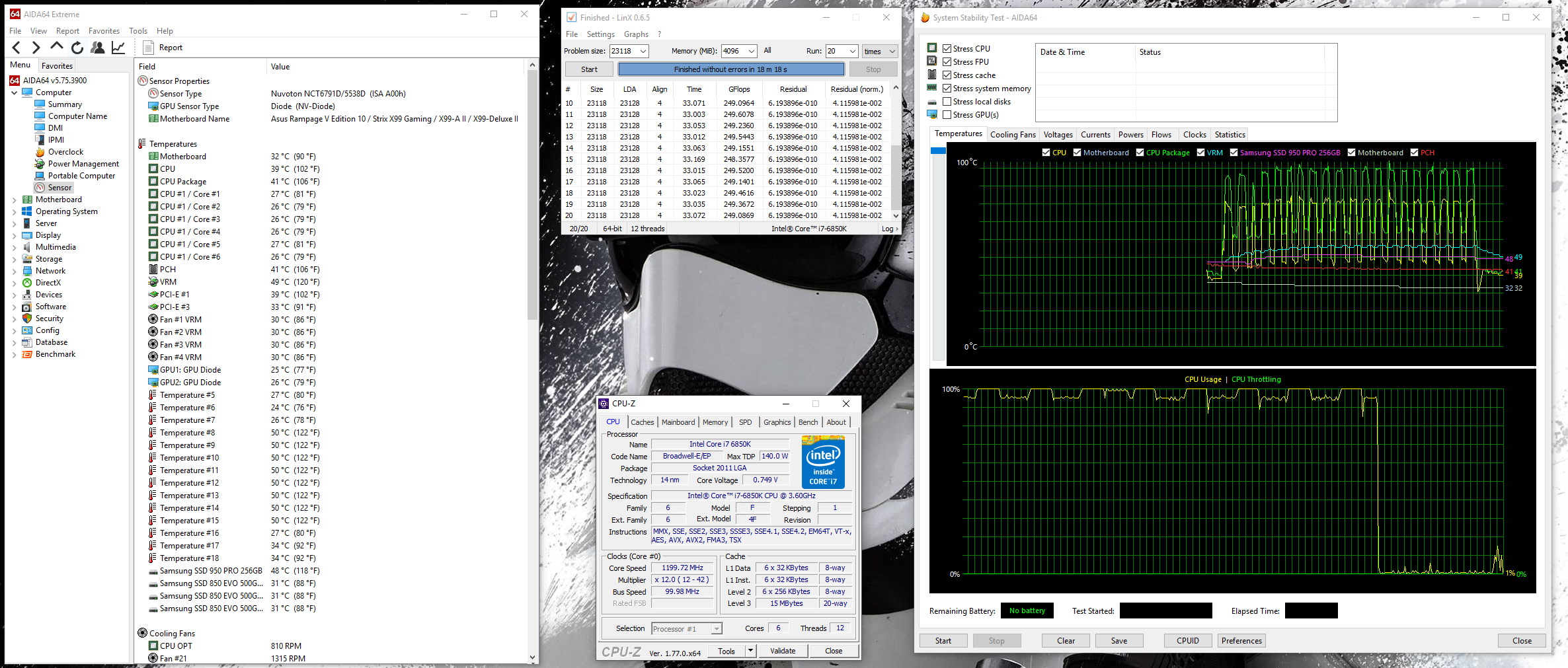Viewport: 1568px width, 668px height.
Task: Enable the Stress local disks checkbox
Action: click(947, 102)
